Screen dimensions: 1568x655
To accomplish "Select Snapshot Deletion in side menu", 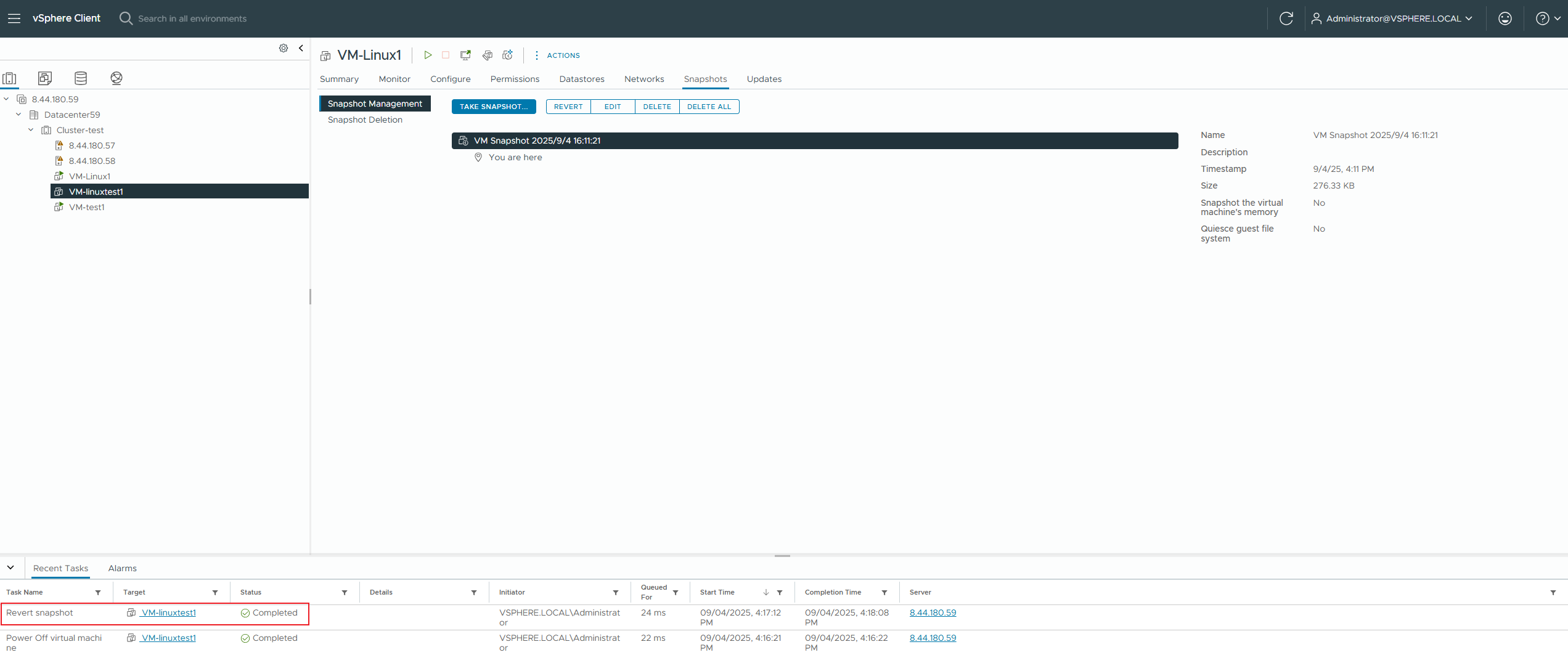I will [365, 120].
